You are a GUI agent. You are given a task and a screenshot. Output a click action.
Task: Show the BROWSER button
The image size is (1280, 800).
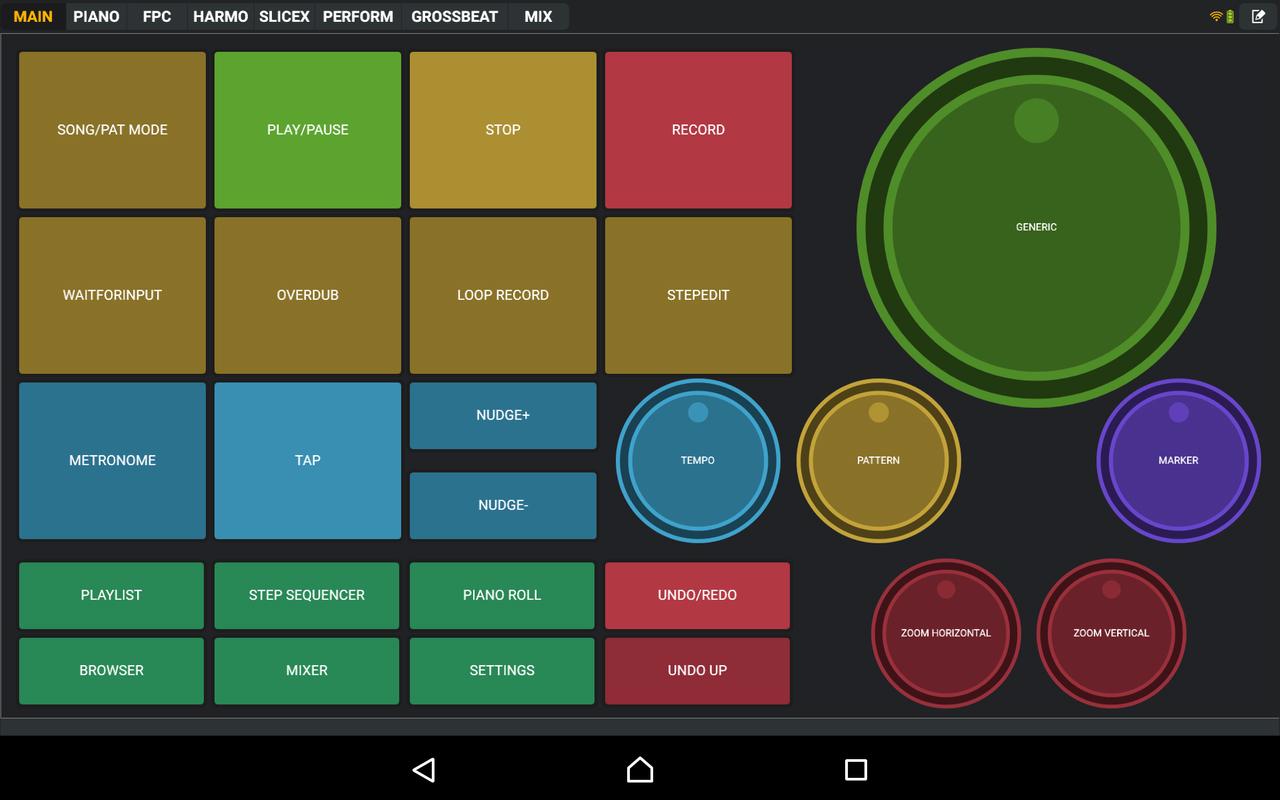coord(111,670)
